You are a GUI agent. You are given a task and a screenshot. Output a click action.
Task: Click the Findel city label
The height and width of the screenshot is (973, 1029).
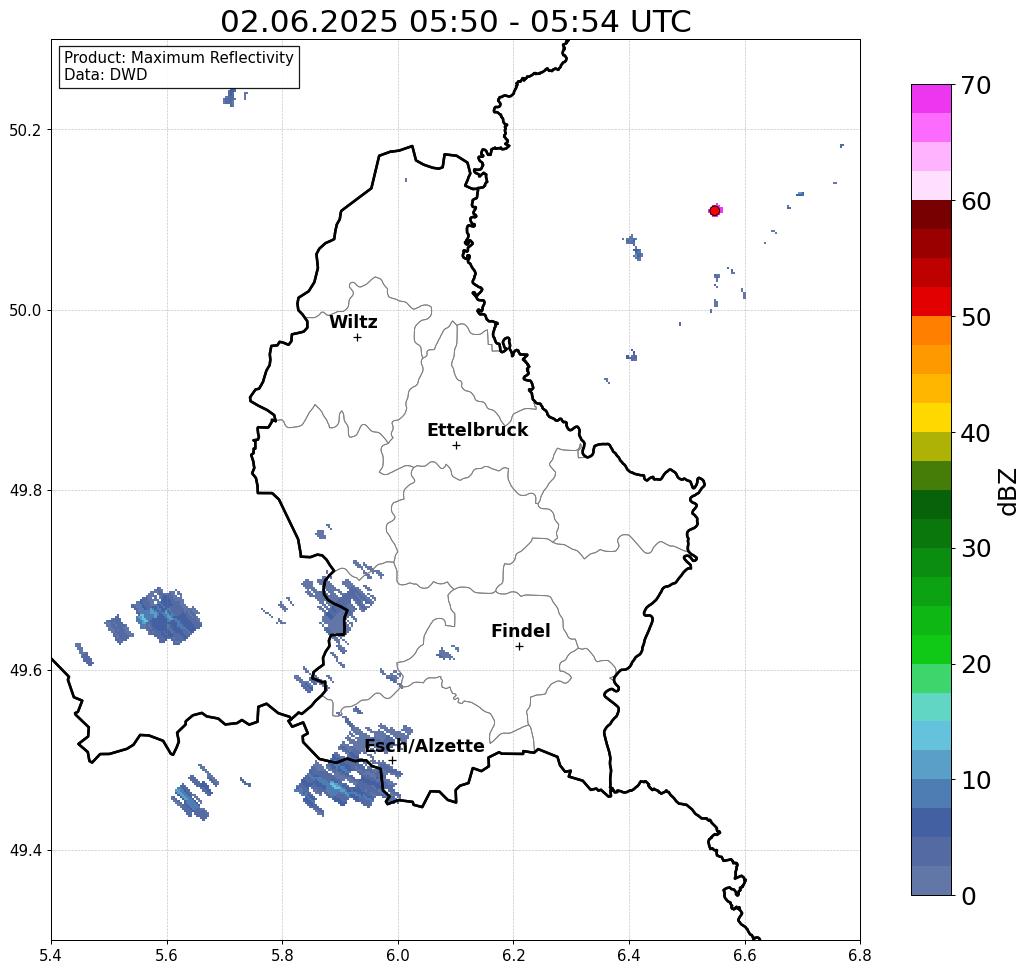click(x=520, y=631)
